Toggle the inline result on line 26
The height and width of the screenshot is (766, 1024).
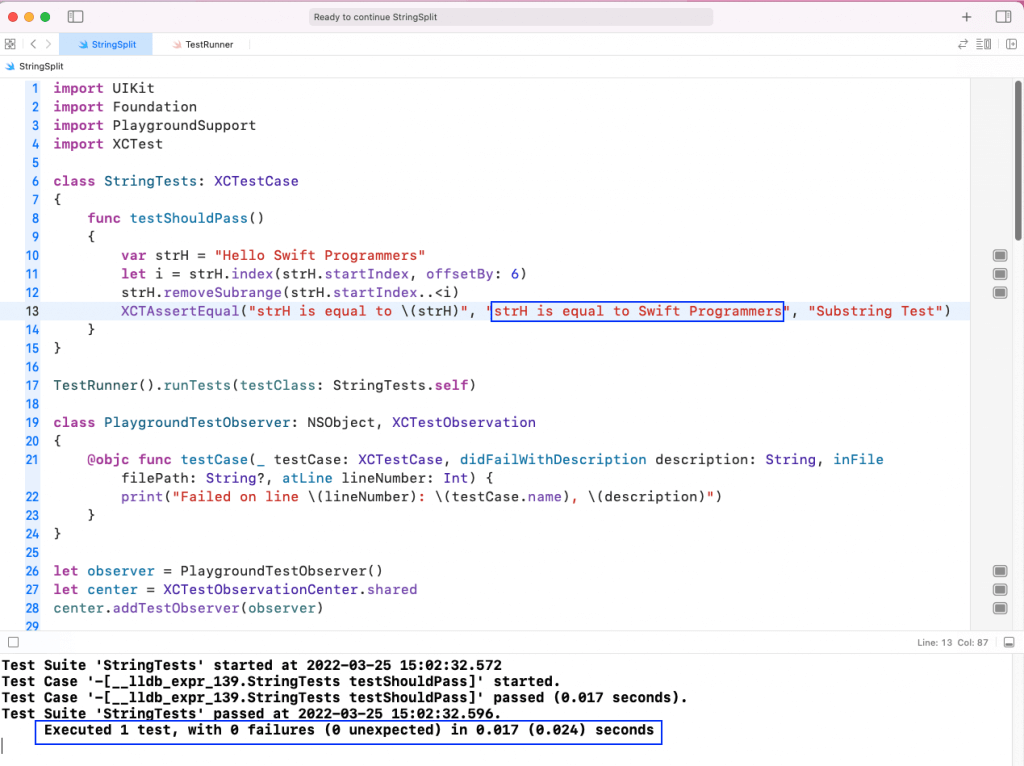tap(1000, 571)
